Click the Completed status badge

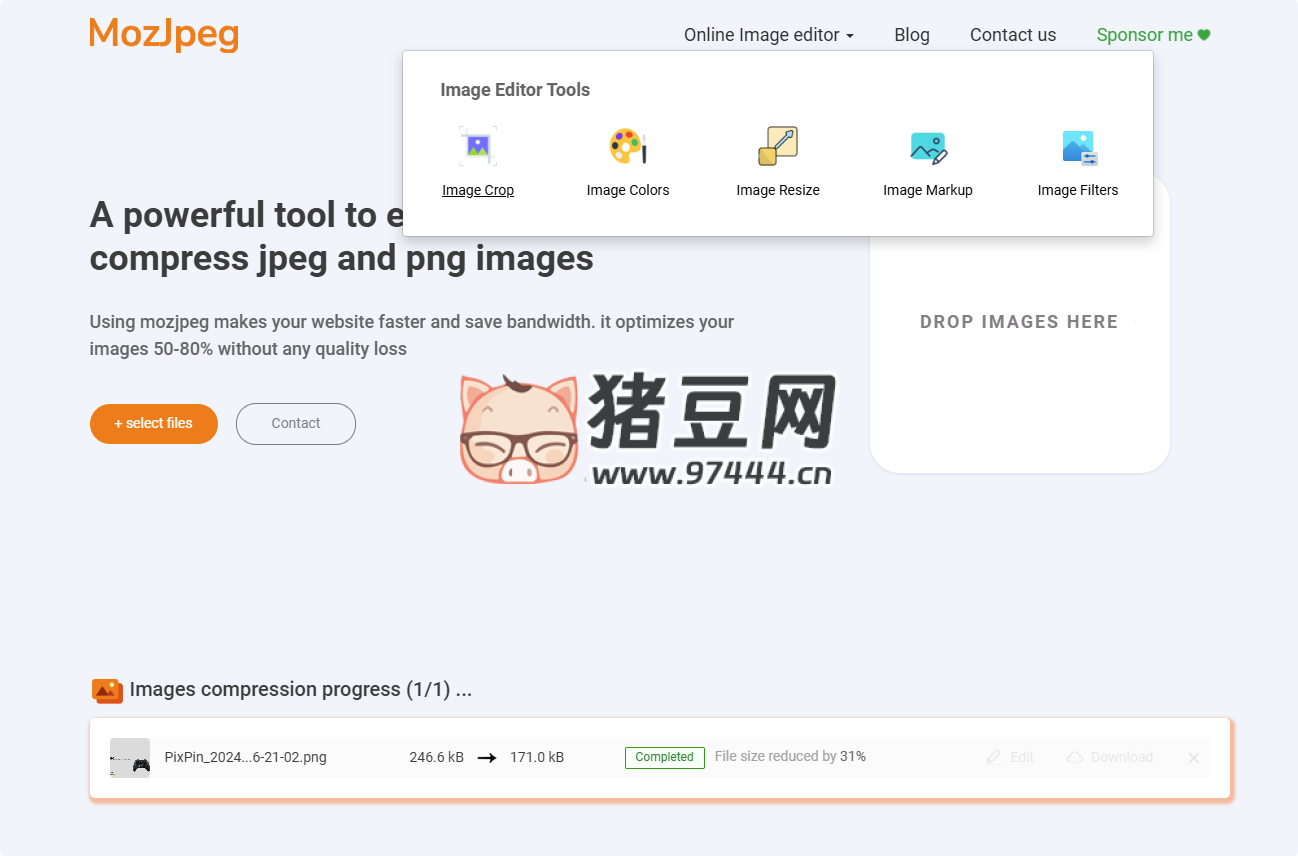coord(664,757)
